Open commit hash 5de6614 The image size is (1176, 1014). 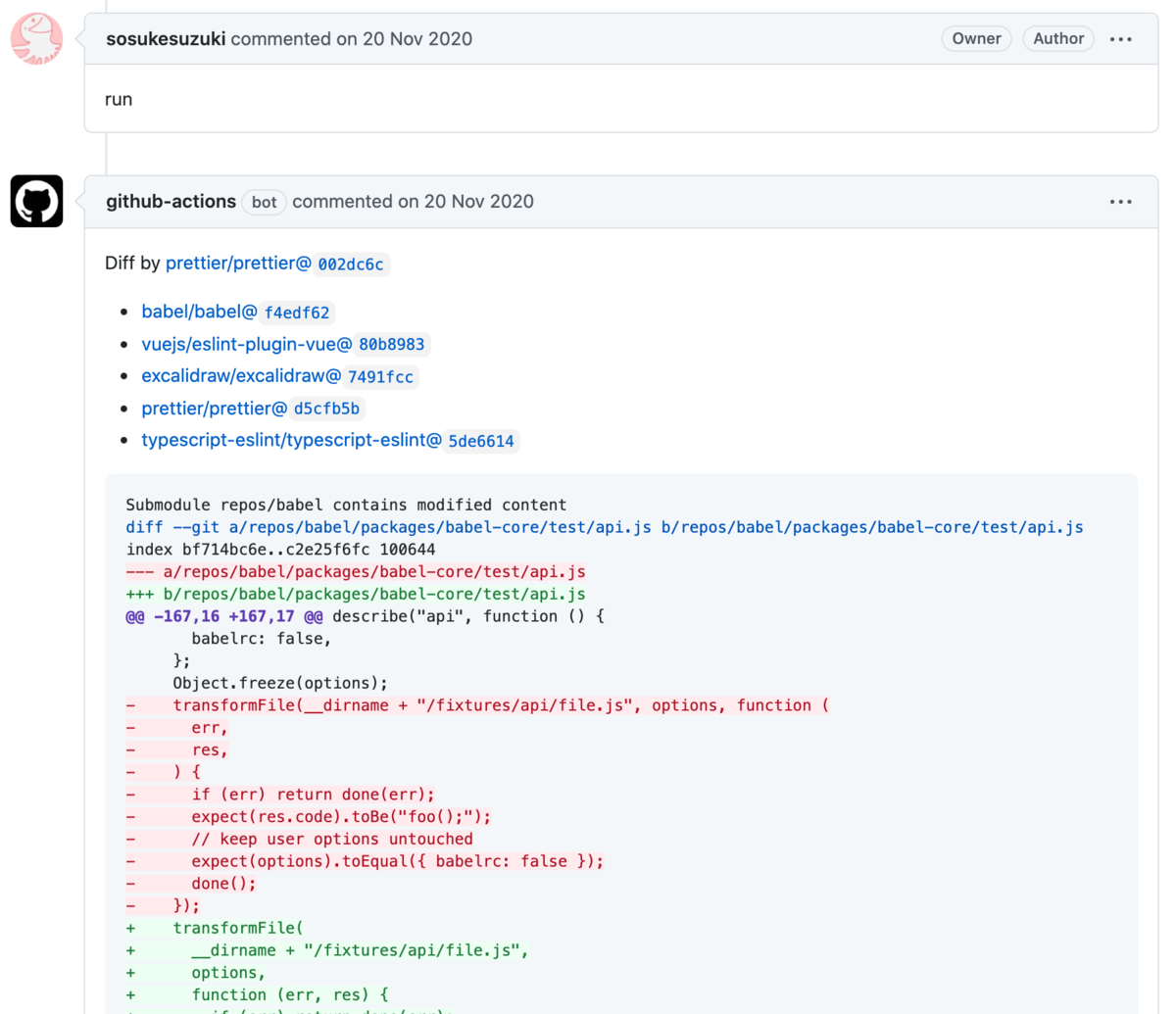point(481,442)
